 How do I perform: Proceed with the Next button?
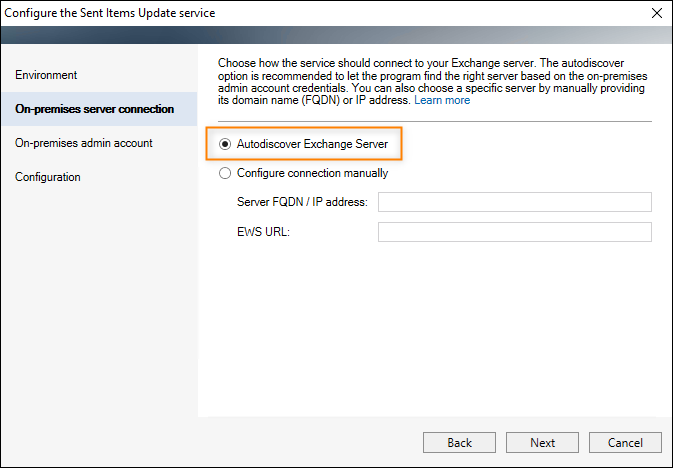tap(543, 442)
